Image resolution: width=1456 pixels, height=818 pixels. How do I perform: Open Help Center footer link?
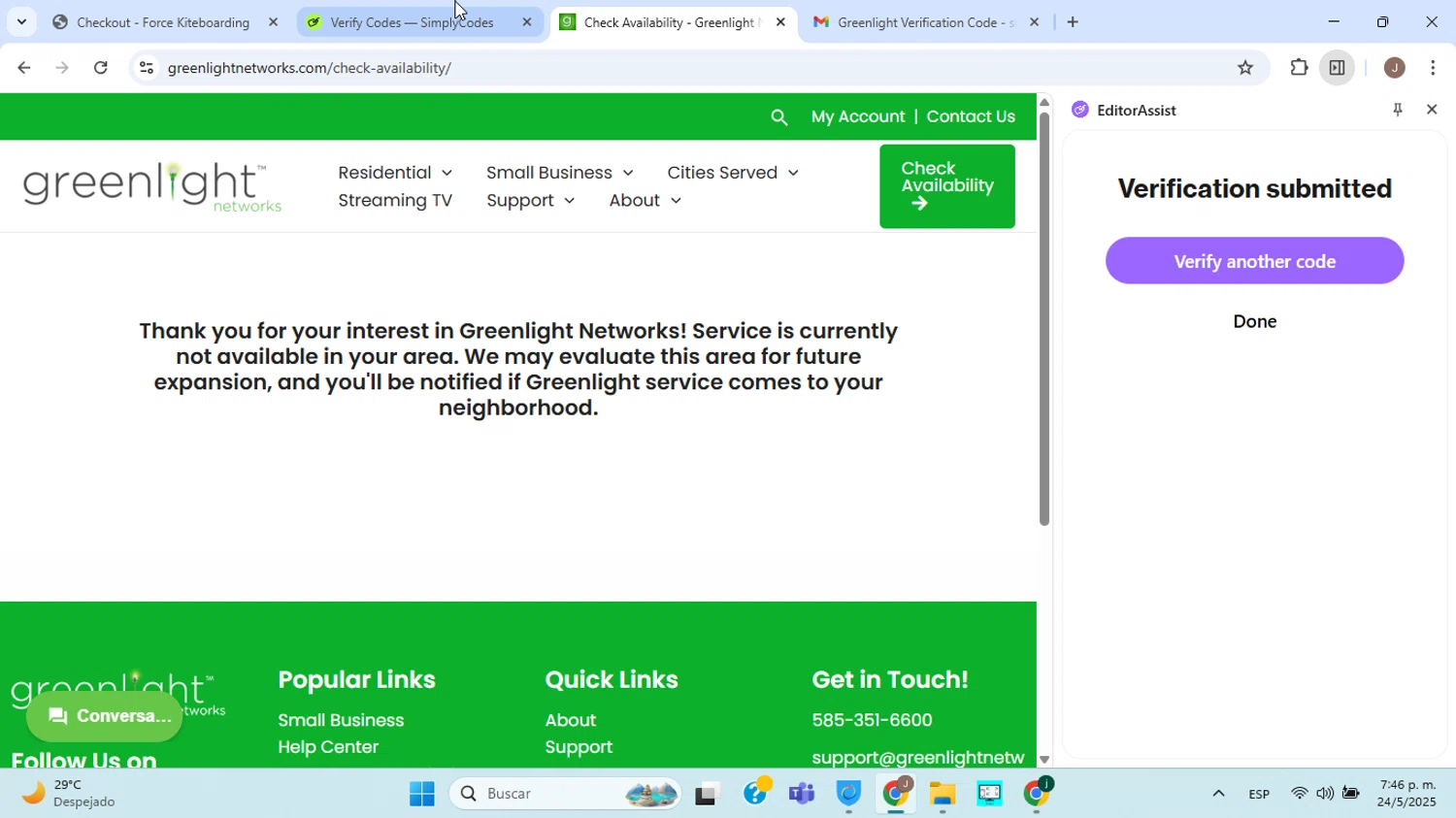click(x=328, y=747)
